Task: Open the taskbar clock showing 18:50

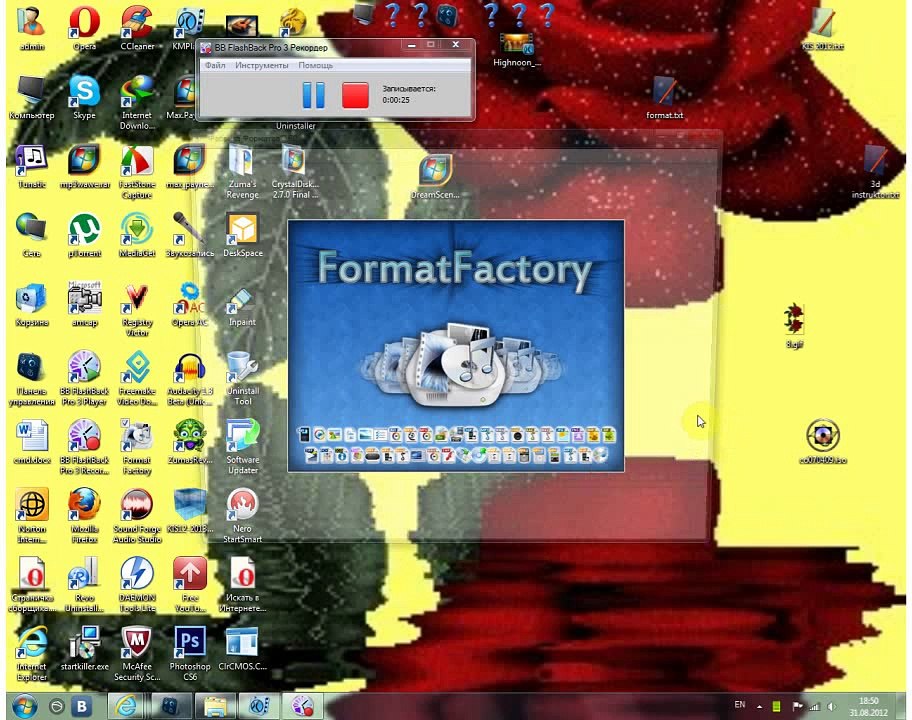Action: [x=868, y=706]
